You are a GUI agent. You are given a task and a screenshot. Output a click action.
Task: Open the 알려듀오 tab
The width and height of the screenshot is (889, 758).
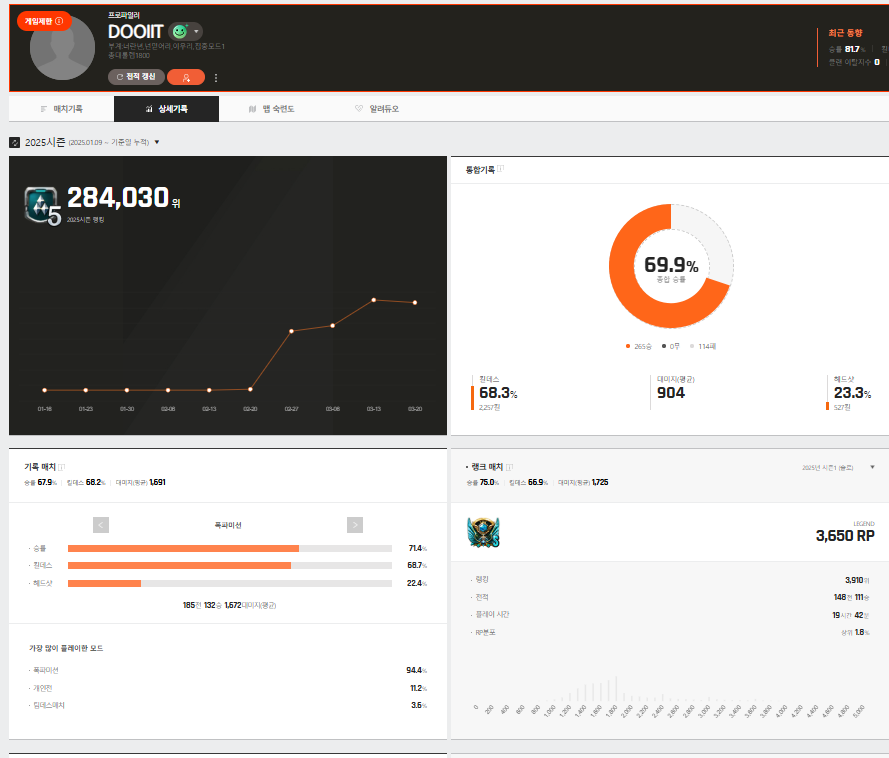(x=376, y=109)
